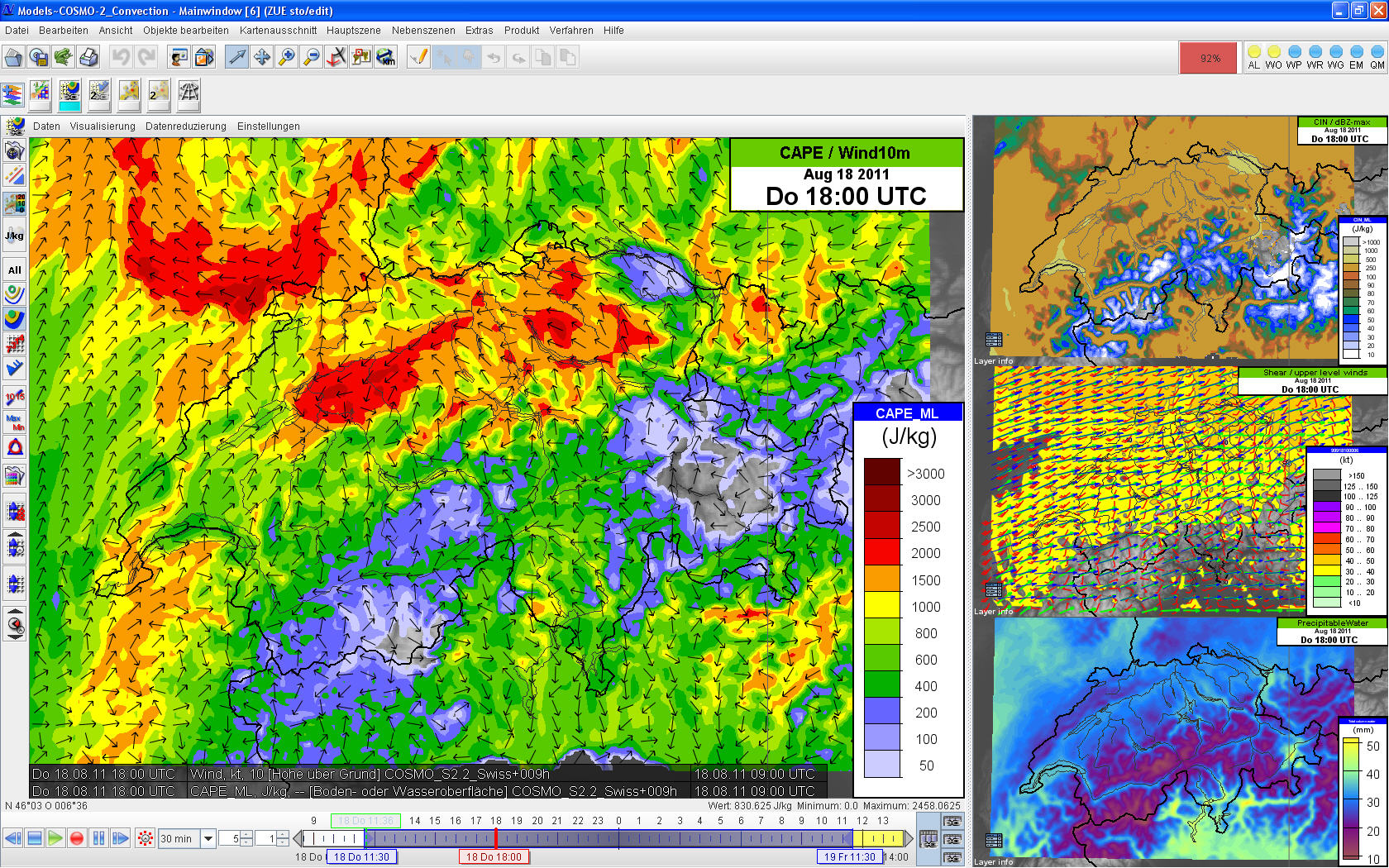
Task: Click the save disk icon
Action: 38,58
